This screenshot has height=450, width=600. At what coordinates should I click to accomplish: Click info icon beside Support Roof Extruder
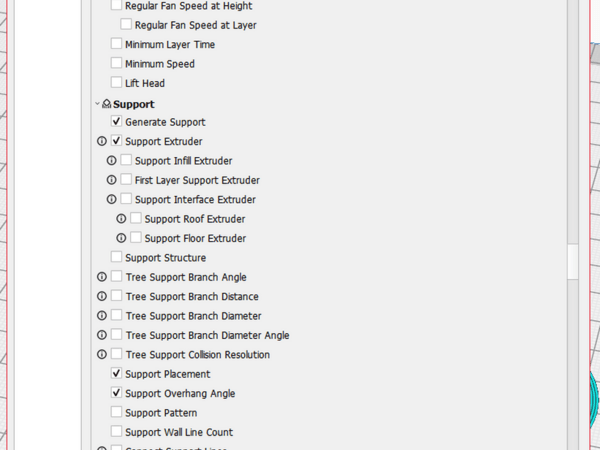(x=122, y=219)
